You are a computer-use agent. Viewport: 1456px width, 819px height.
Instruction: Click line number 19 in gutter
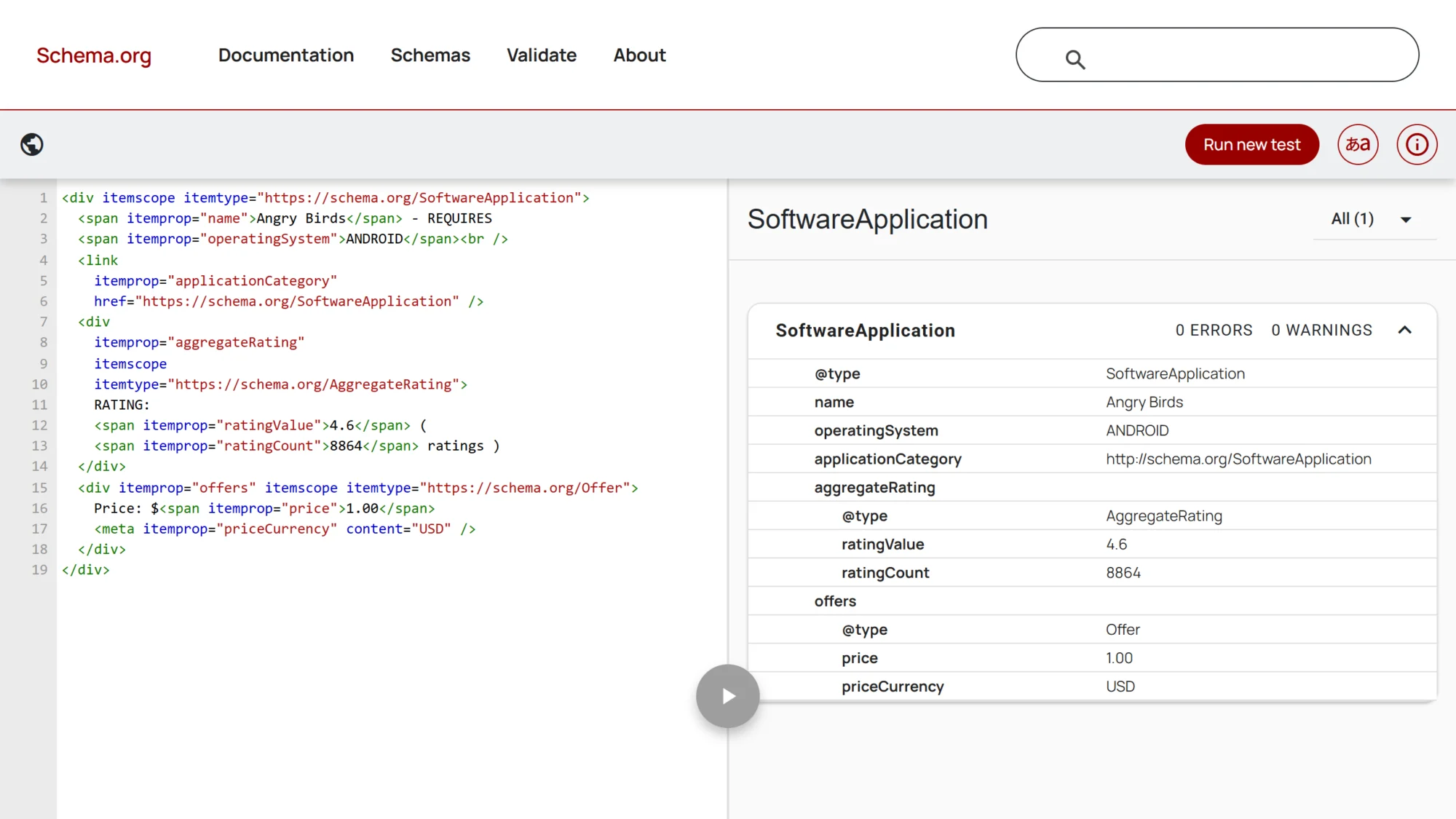pos(39,570)
